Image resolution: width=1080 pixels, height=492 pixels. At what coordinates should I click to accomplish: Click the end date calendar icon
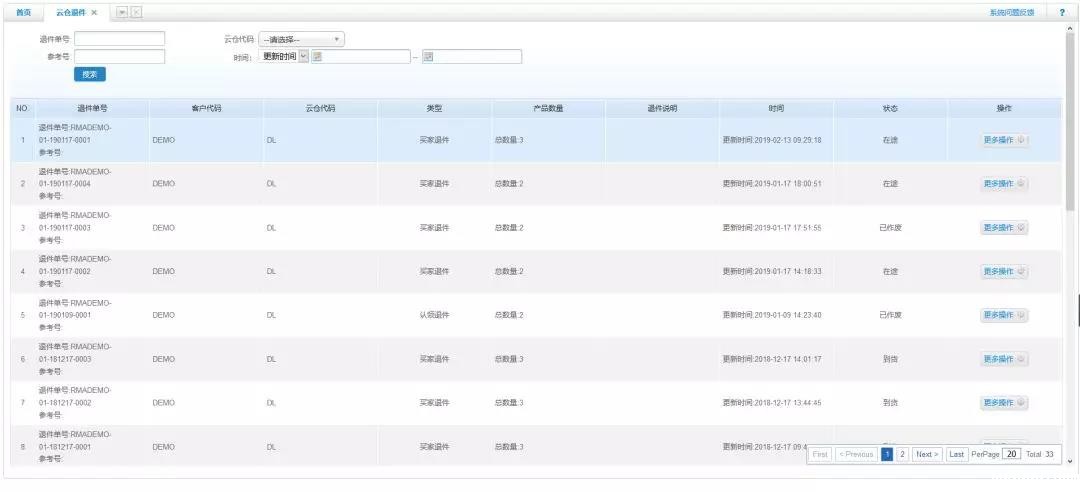coord(427,57)
